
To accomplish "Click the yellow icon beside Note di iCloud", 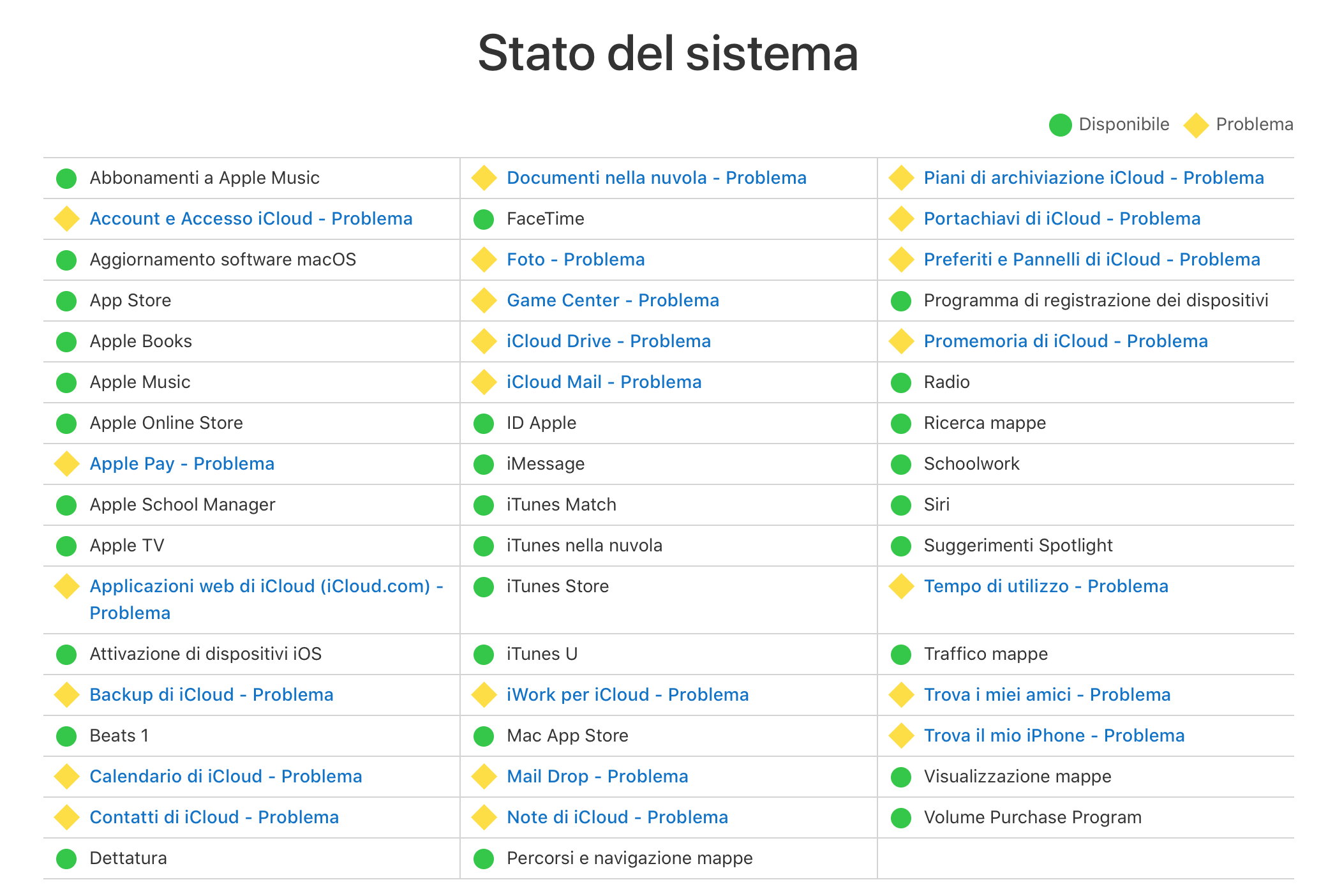I will (484, 817).
